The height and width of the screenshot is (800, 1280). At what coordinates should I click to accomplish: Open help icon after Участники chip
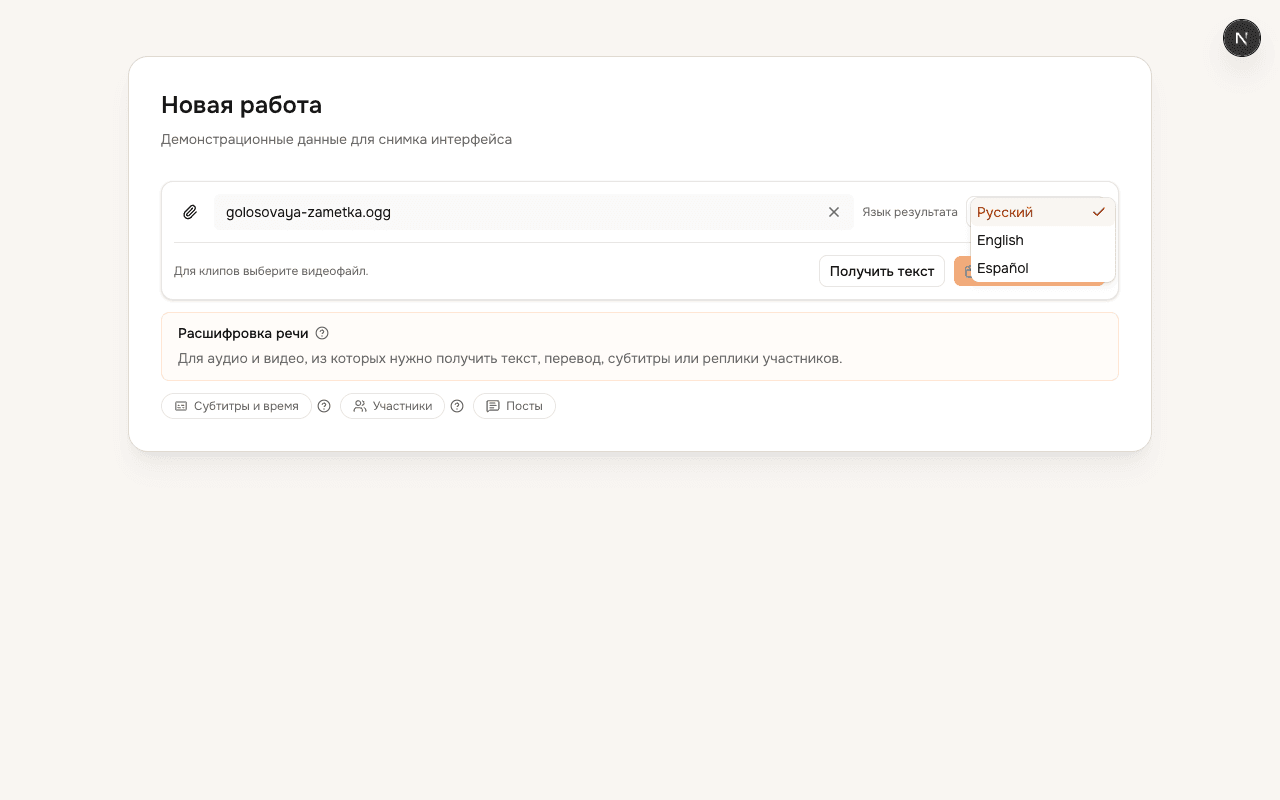(x=457, y=406)
